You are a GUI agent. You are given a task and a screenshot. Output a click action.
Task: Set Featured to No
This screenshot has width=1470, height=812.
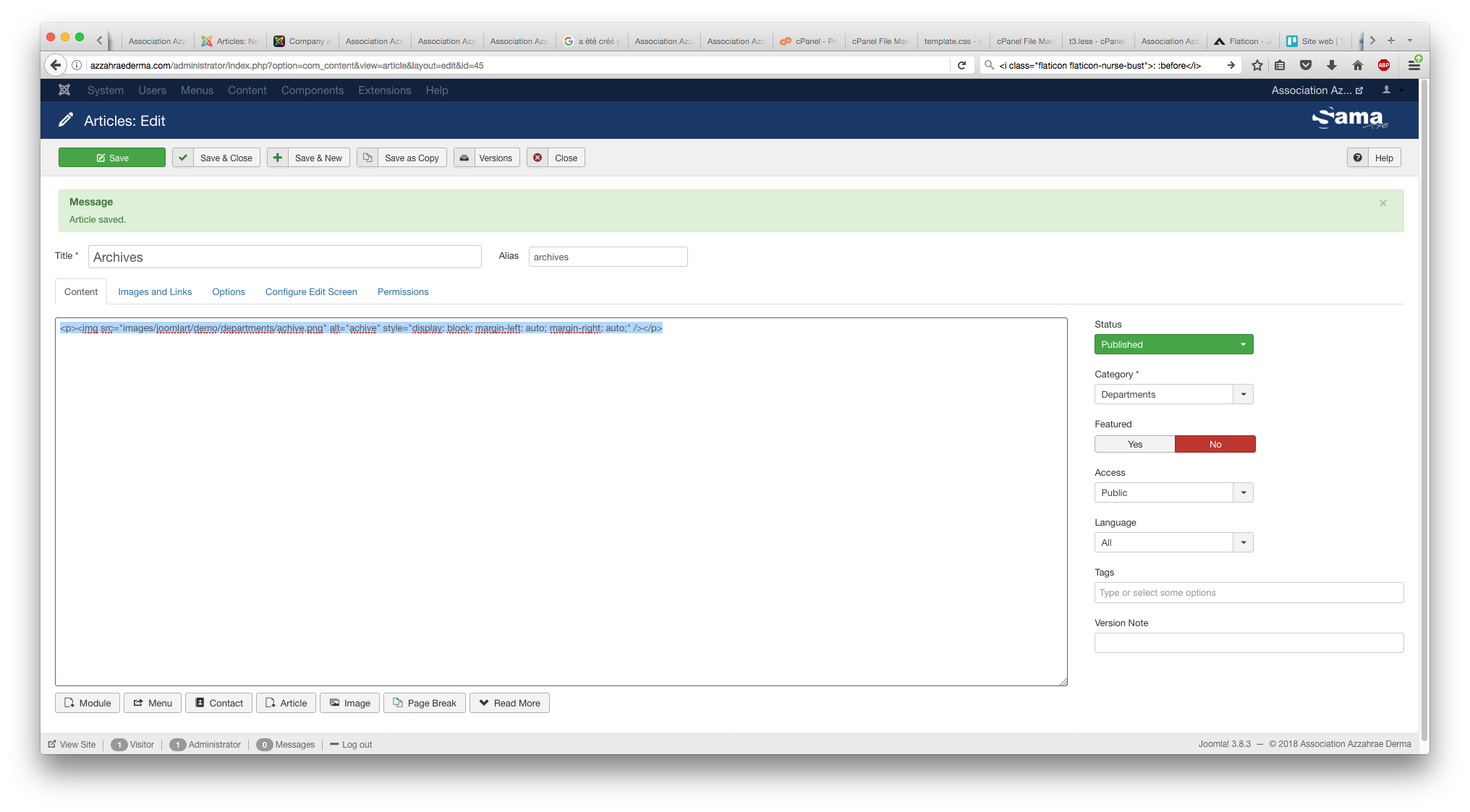1215,444
